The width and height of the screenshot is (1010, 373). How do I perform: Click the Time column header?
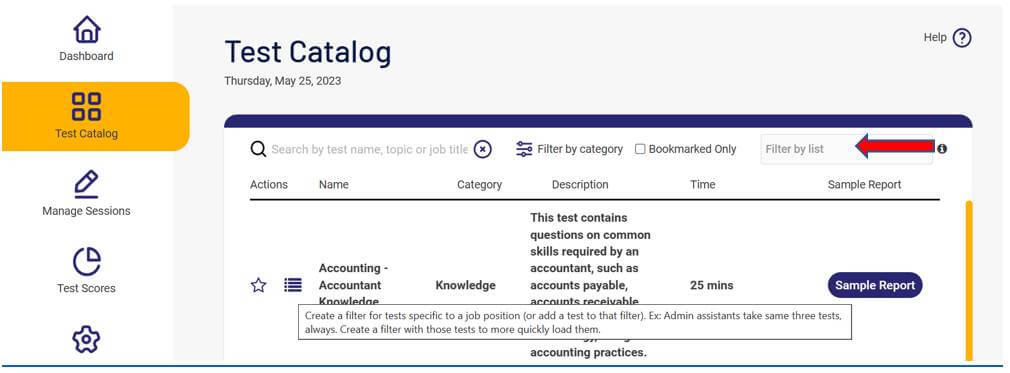[703, 184]
